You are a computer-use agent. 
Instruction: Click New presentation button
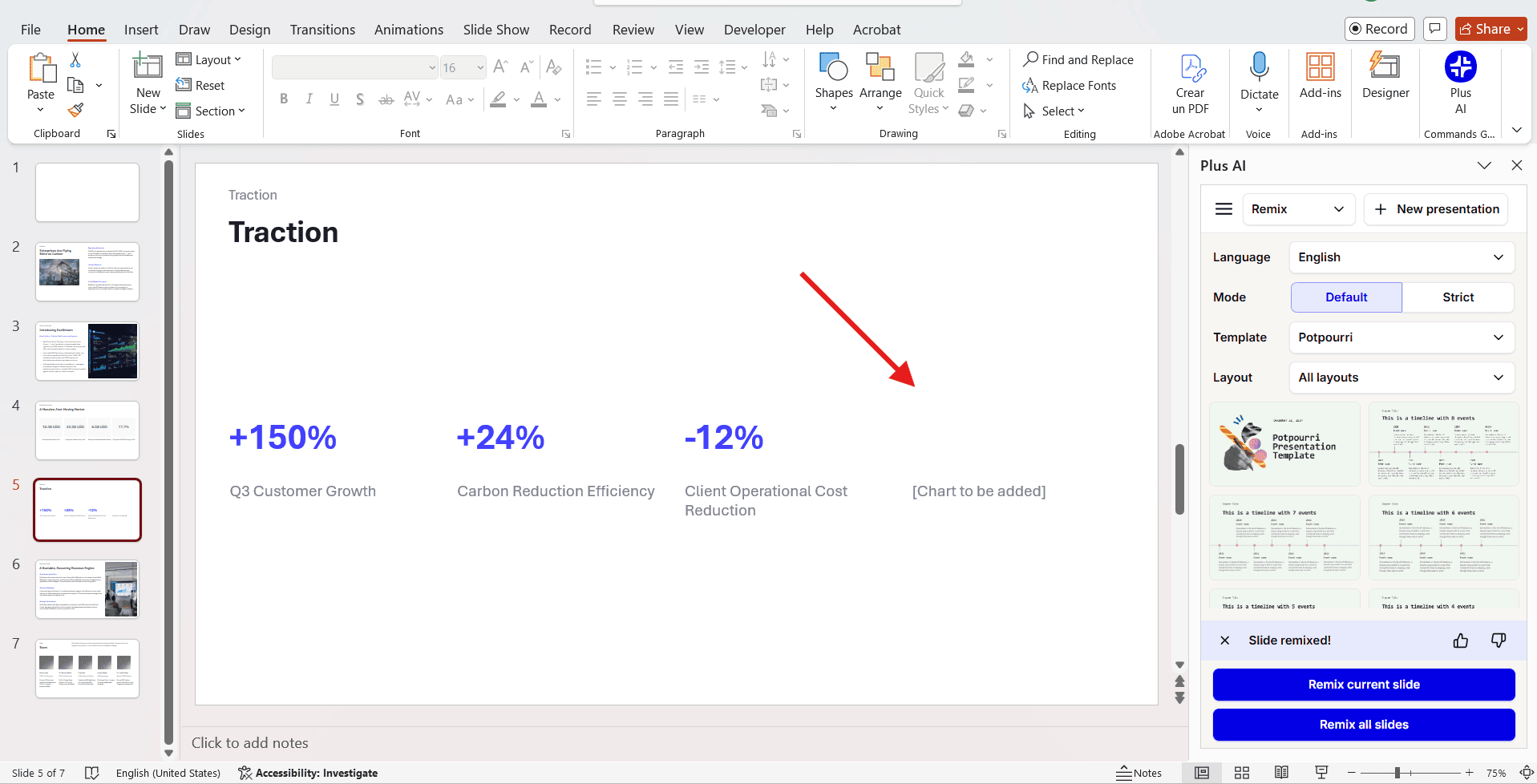(x=1436, y=209)
